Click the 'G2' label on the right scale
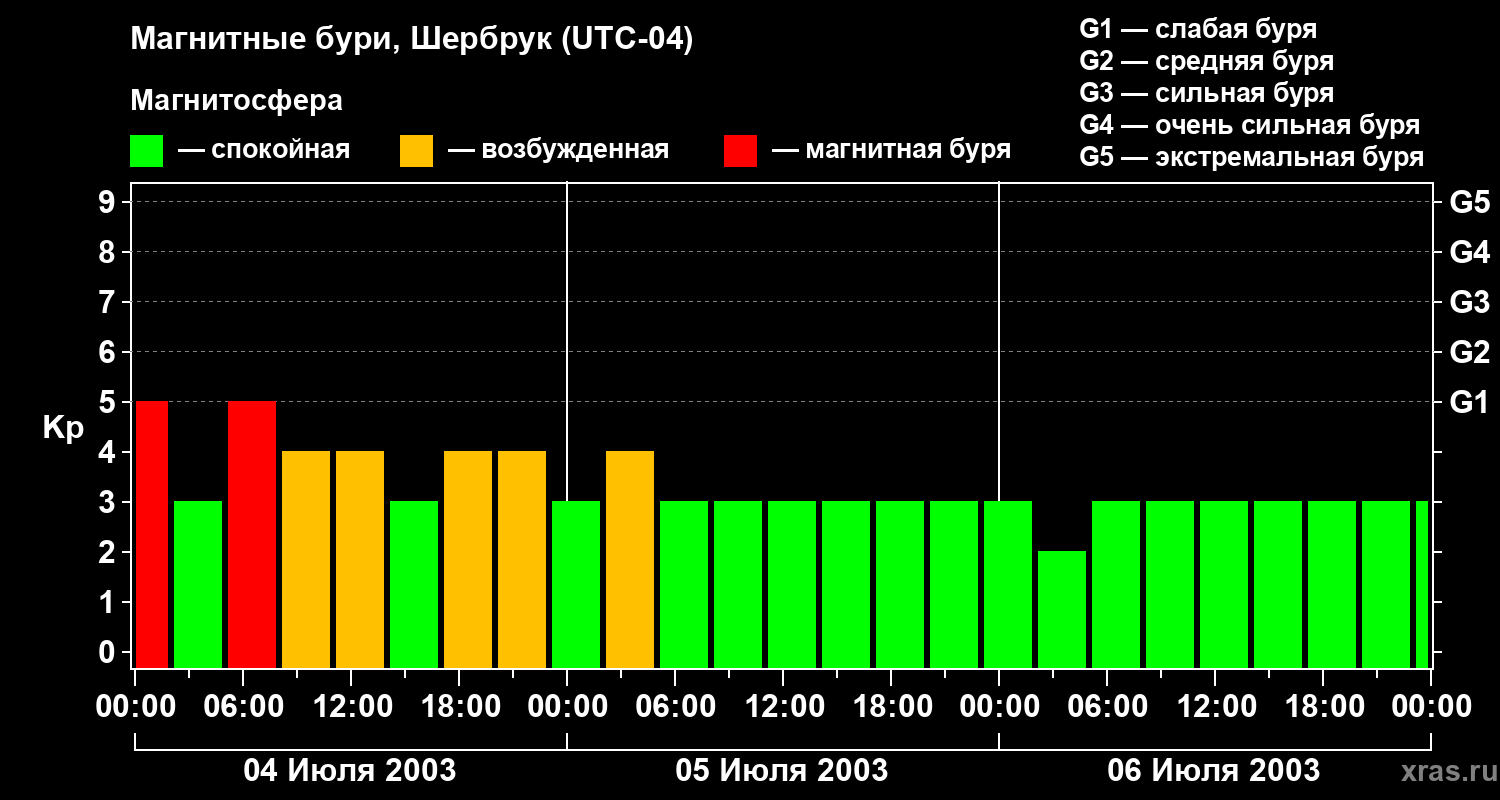The width and height of the screenshot is (1500, 800). [x=1470, y=352]
